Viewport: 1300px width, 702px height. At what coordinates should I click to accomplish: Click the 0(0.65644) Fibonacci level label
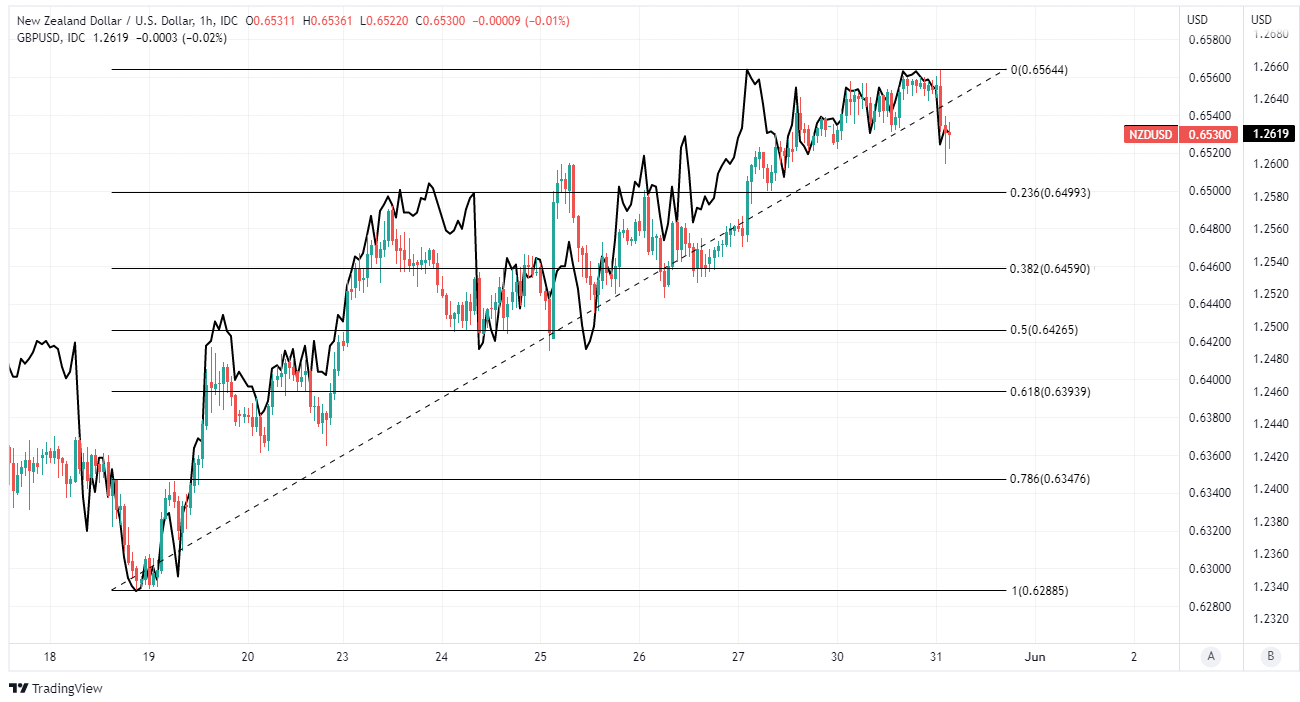[x=1038, y=70]
